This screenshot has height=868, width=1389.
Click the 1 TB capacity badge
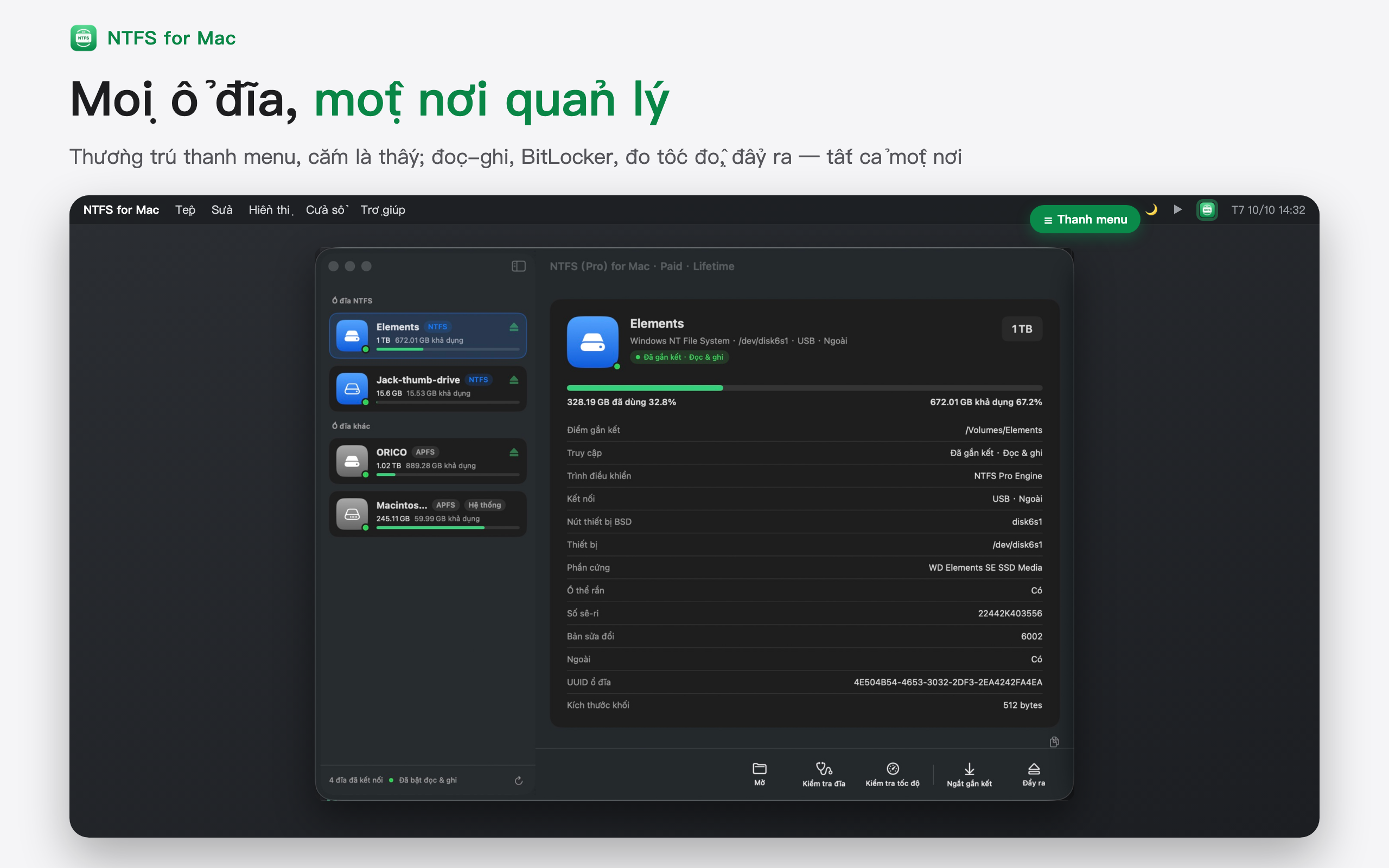[1022, 329]
